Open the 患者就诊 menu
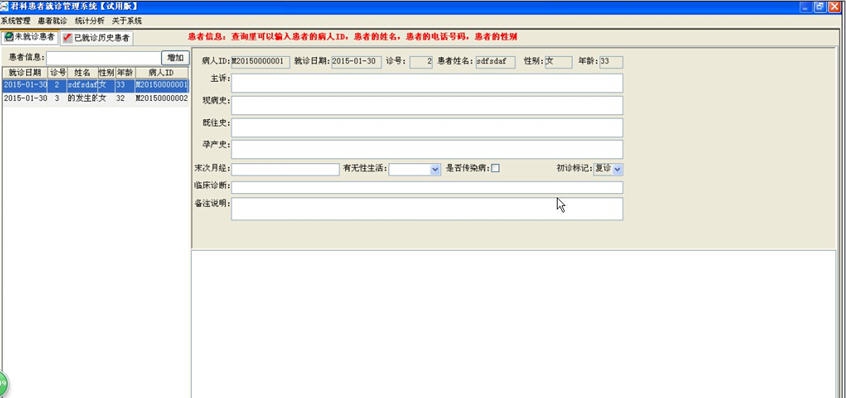846x398 pixels. pyautogui.click(x=52, y=21)
